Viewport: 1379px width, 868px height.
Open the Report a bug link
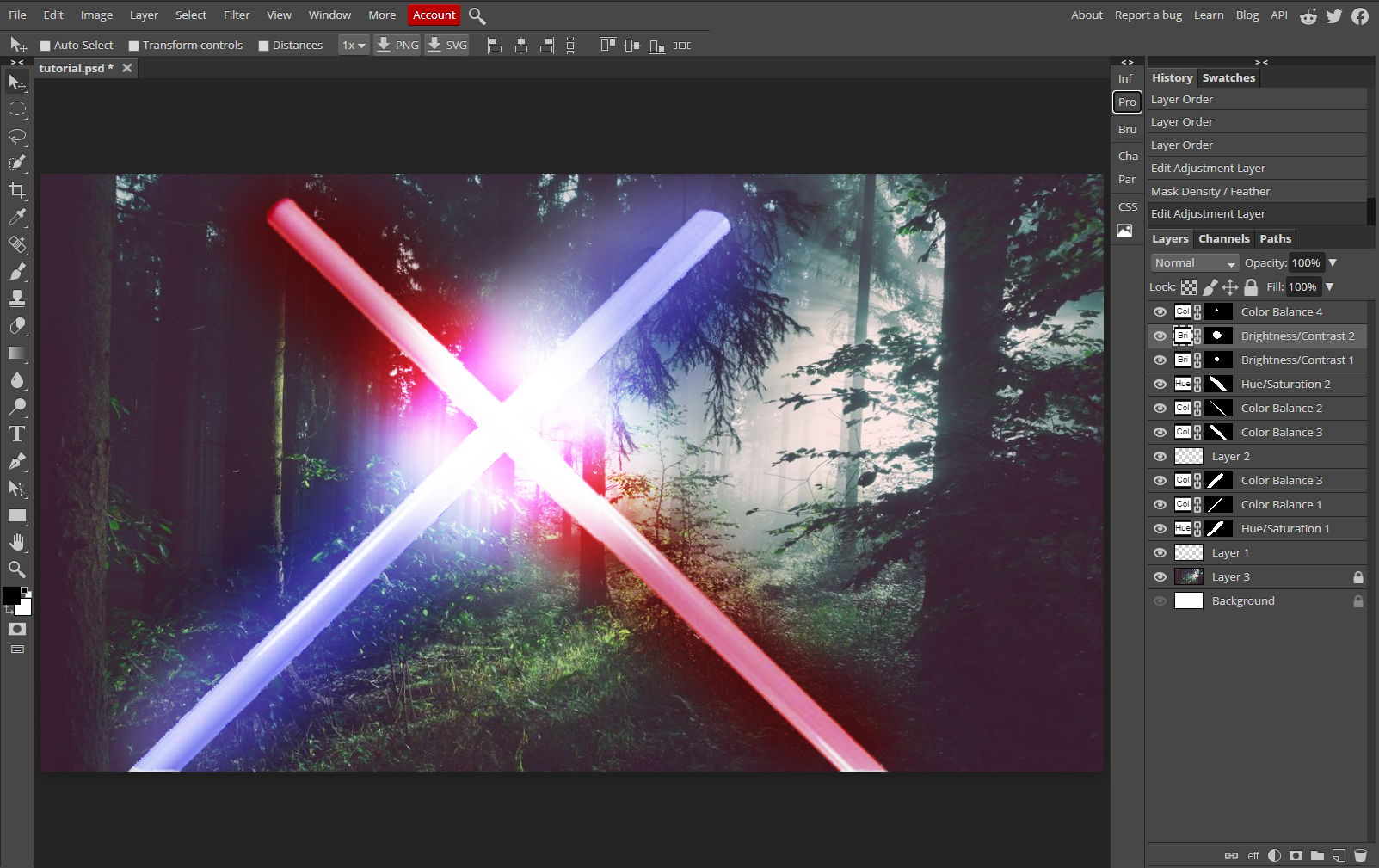coord(1148,15)
